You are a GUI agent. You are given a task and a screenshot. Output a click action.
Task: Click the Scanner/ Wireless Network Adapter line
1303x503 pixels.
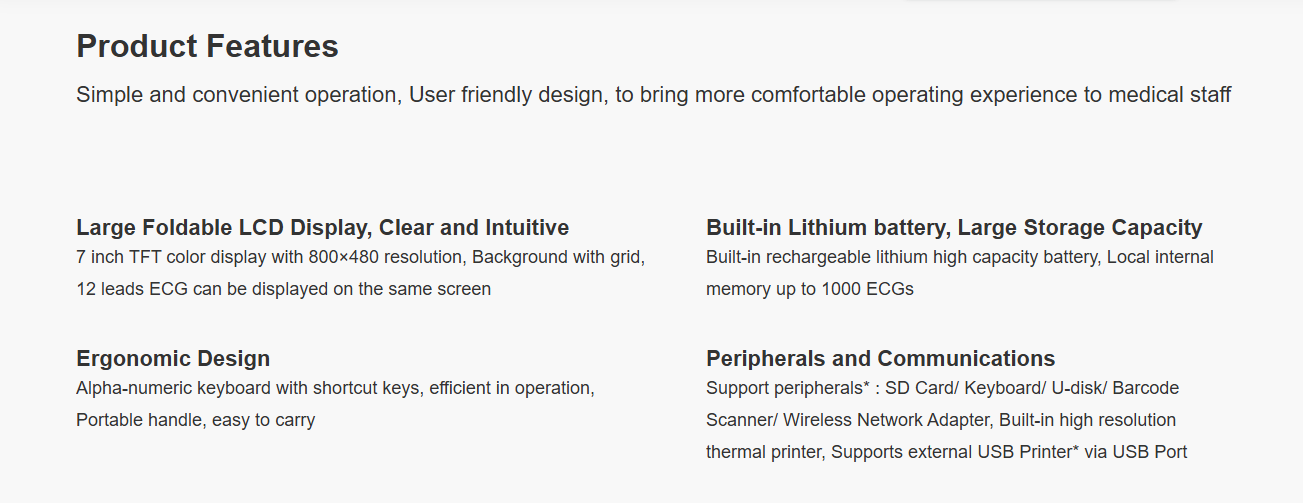941,420
